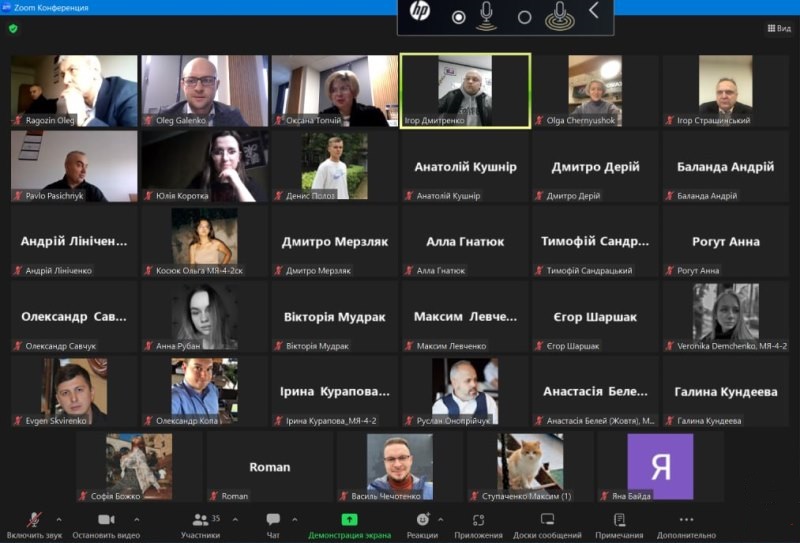Click large name Тимофій Сандр... in tile
800x543 pixels.
pyautogui.click(x=595, y=241)
